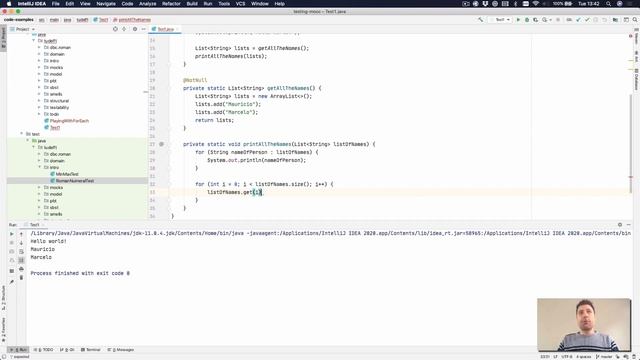This screenshot has width=640, height=360.
Task: Pin the Run tab
Action: coord(11,282)
